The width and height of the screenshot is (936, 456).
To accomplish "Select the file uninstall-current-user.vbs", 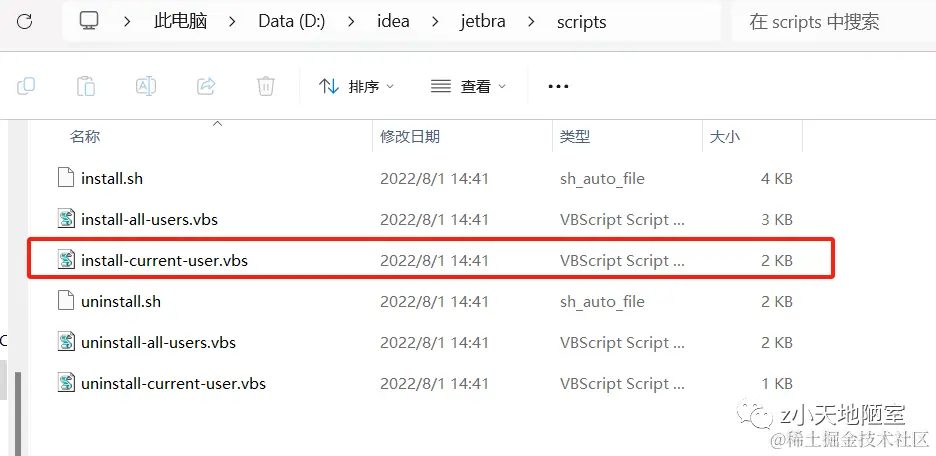I will tap(173, 384).
